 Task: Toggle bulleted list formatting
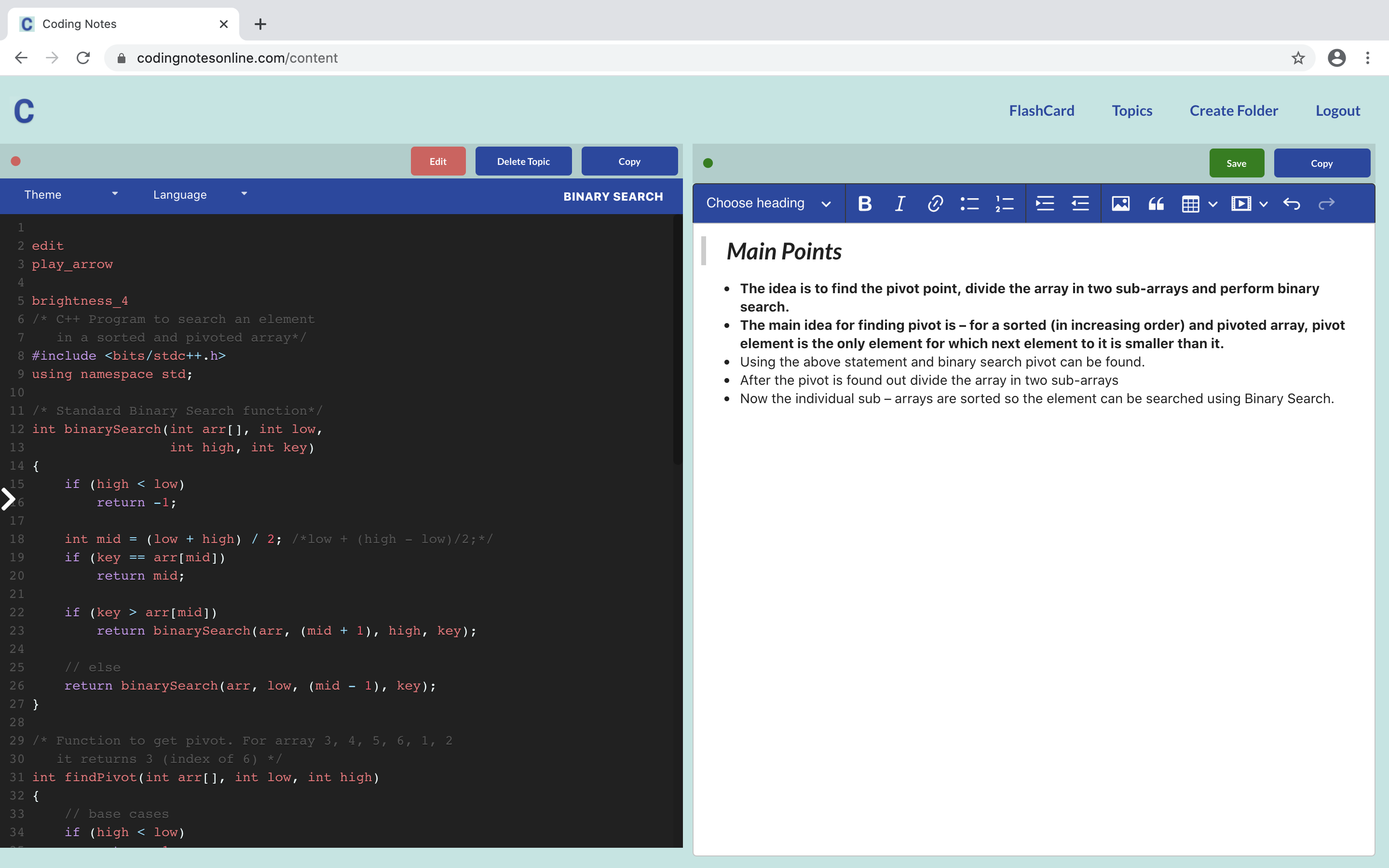pyautogui.click(x=969, y=203)
